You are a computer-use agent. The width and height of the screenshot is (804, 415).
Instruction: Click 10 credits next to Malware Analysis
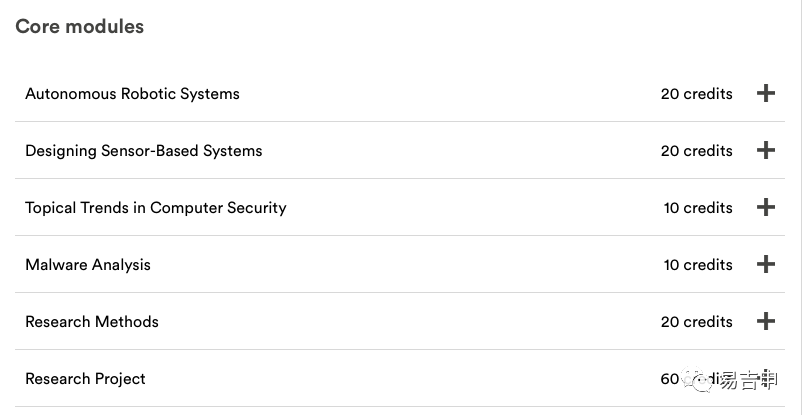click(698, 265)
